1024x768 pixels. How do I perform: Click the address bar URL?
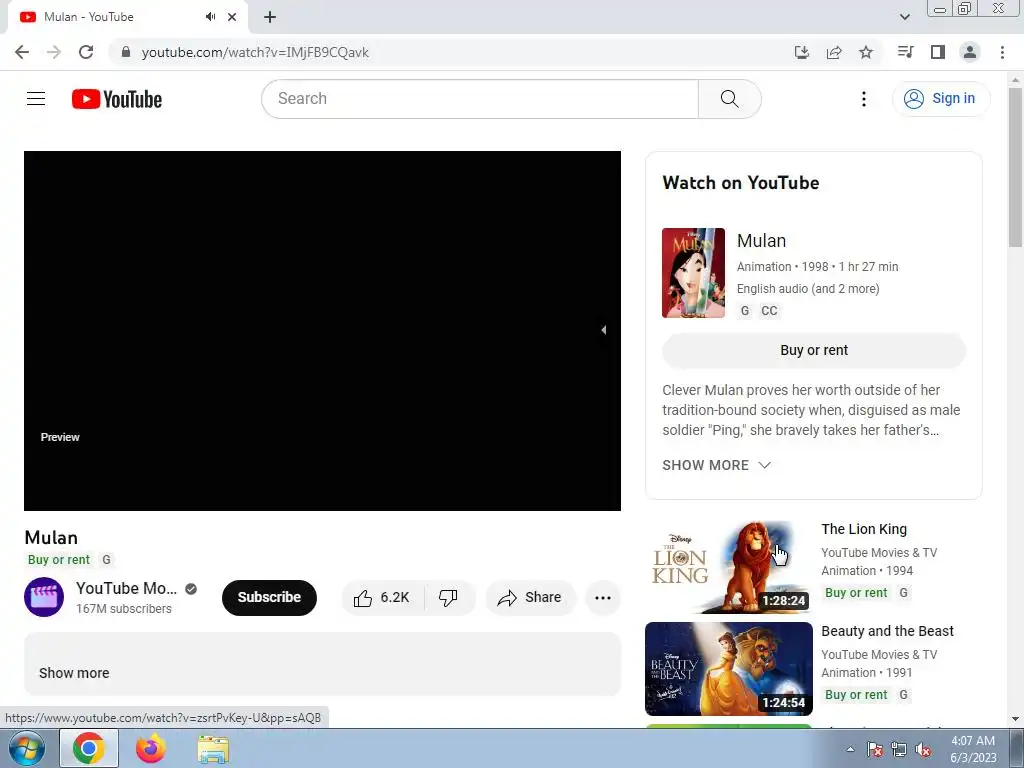click(x=255, y=52)
